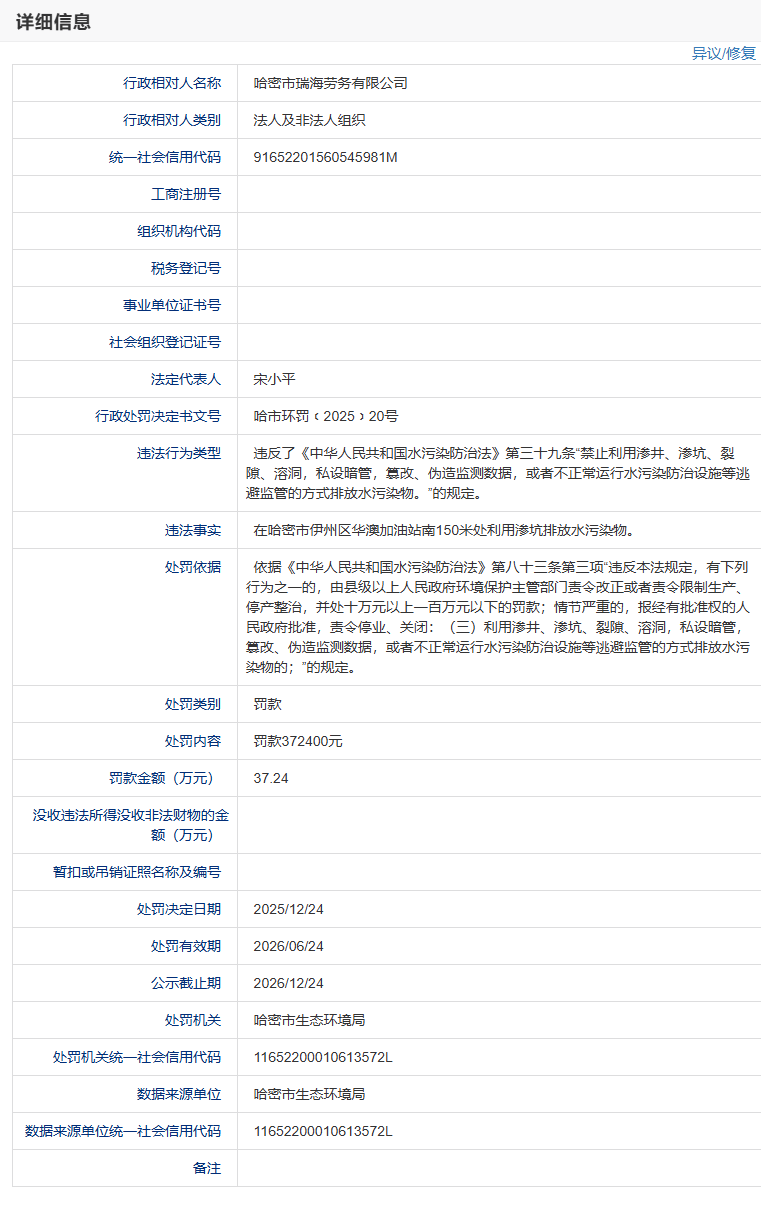Click 哈密市生态环境局 in the 数据来源单位 row
761x1206 pixels.
(x=309, y=1094)
